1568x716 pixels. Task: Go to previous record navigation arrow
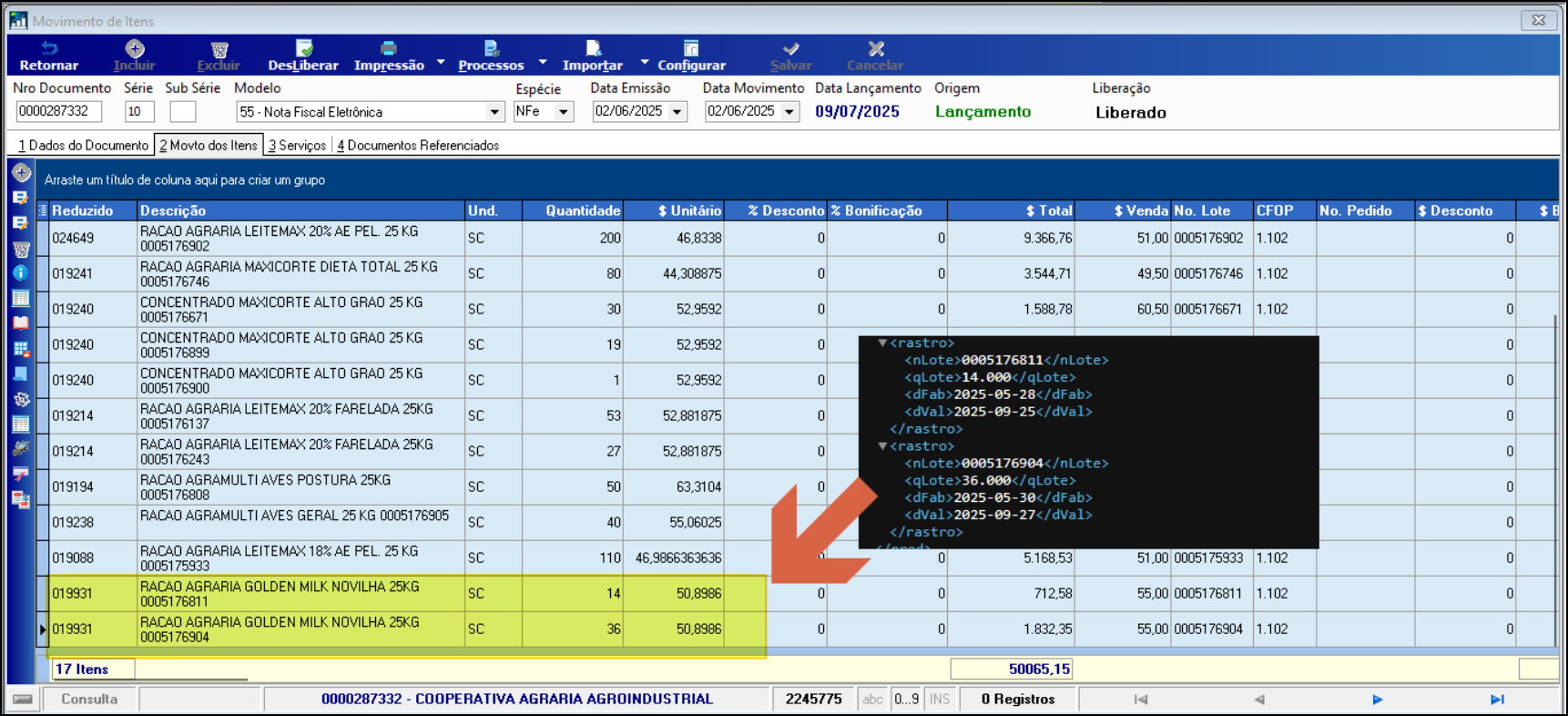click(x=1259, y=700)
